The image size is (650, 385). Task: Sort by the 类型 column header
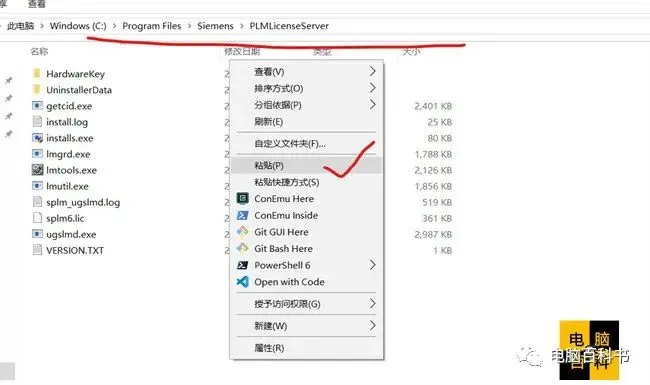[x=322, y=51]
